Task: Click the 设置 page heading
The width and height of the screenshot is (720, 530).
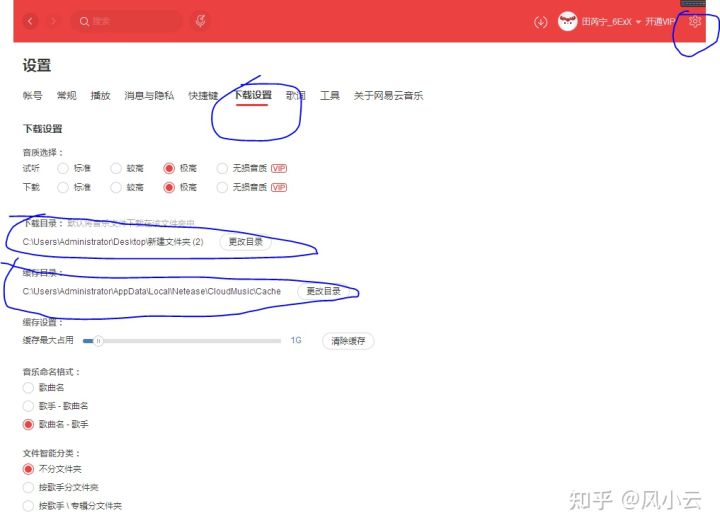Action: pyautogui.click(x=37, y=65)
